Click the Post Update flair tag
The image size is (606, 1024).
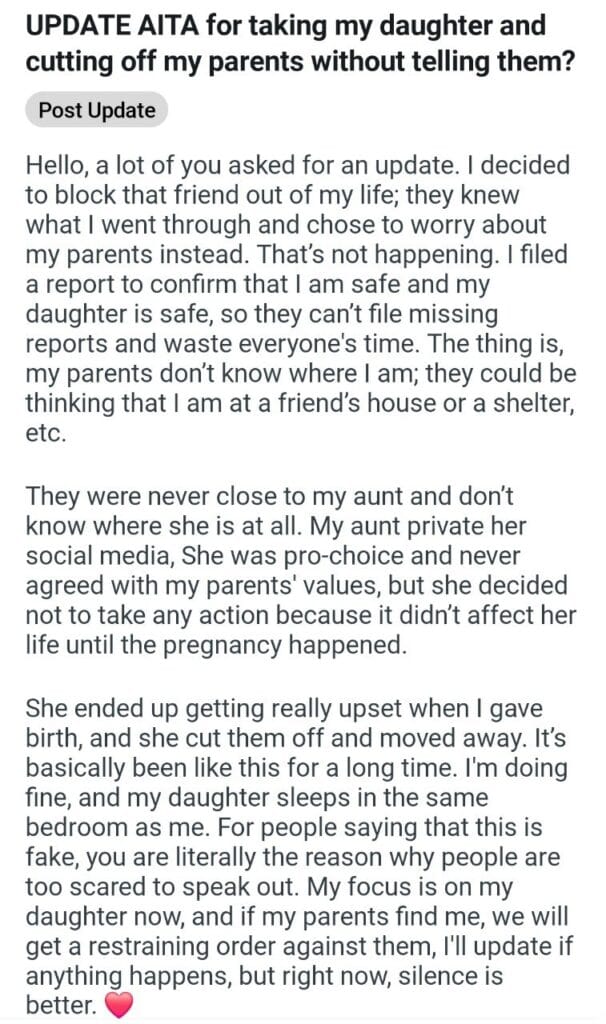pos(97,111)
